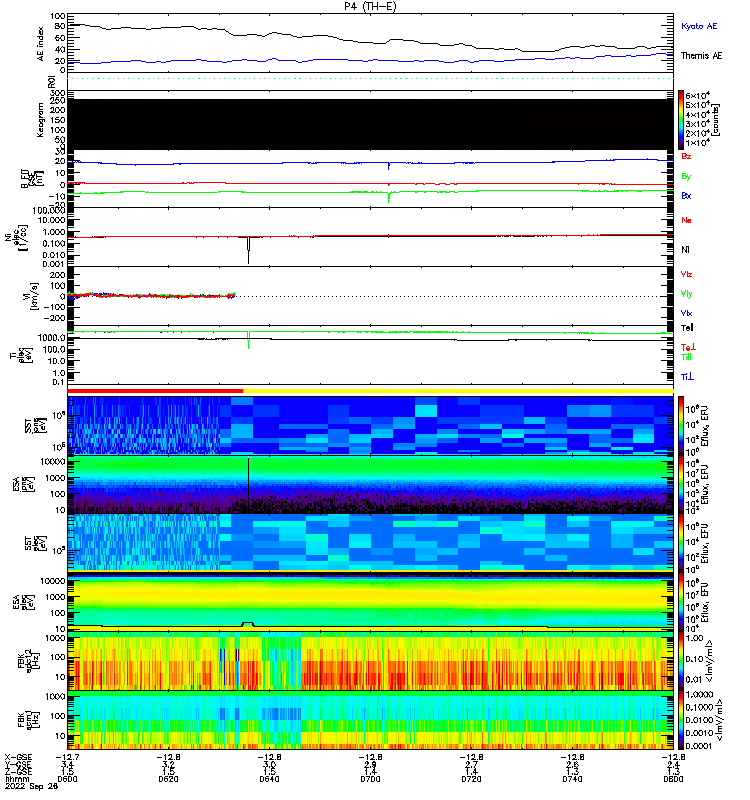Click the red "Ne" density legend label
This screenshot has width=750, height=800.
click(686, 220)
